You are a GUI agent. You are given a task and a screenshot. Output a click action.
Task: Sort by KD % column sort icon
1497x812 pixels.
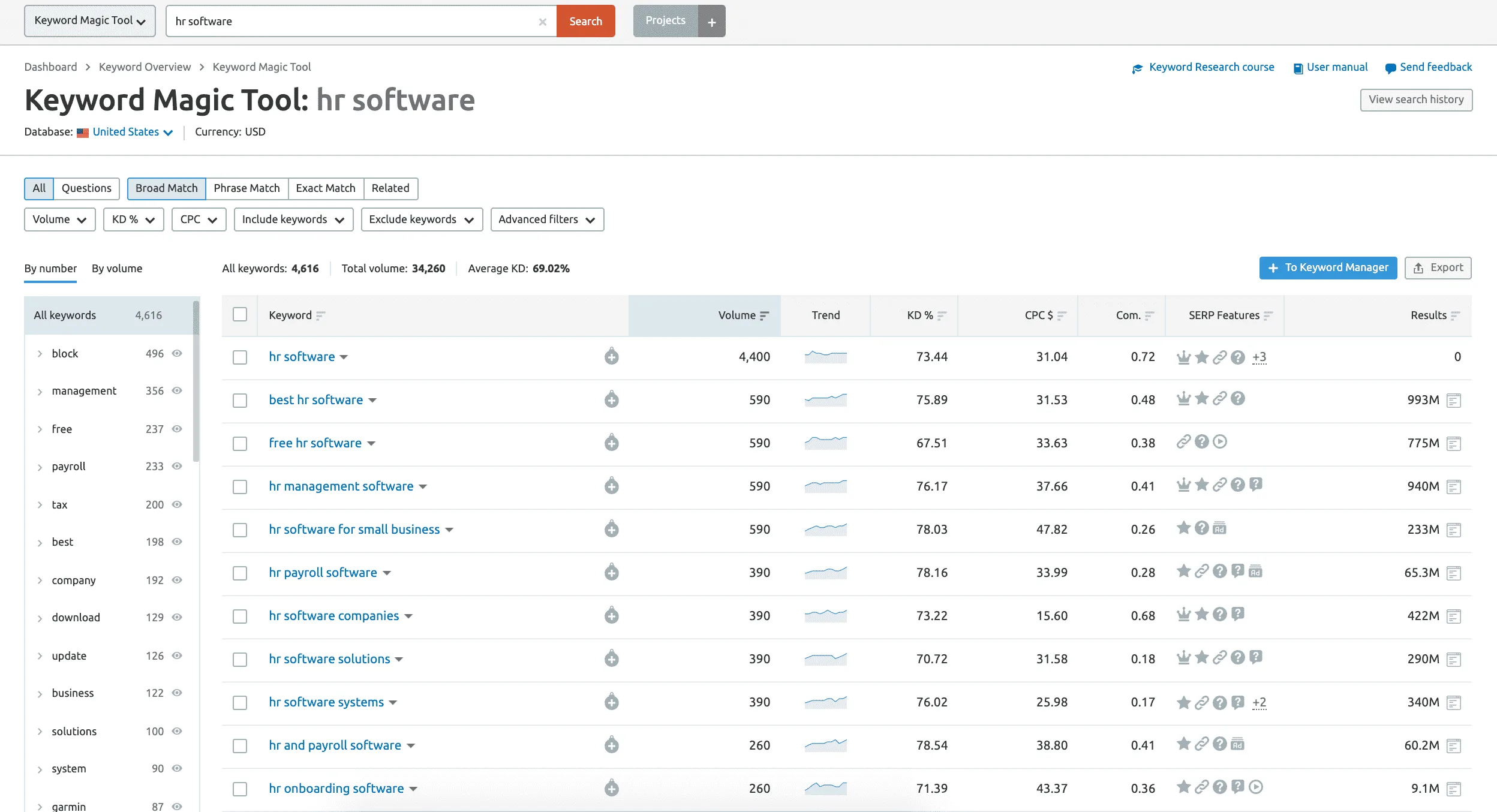click(942, 315)
